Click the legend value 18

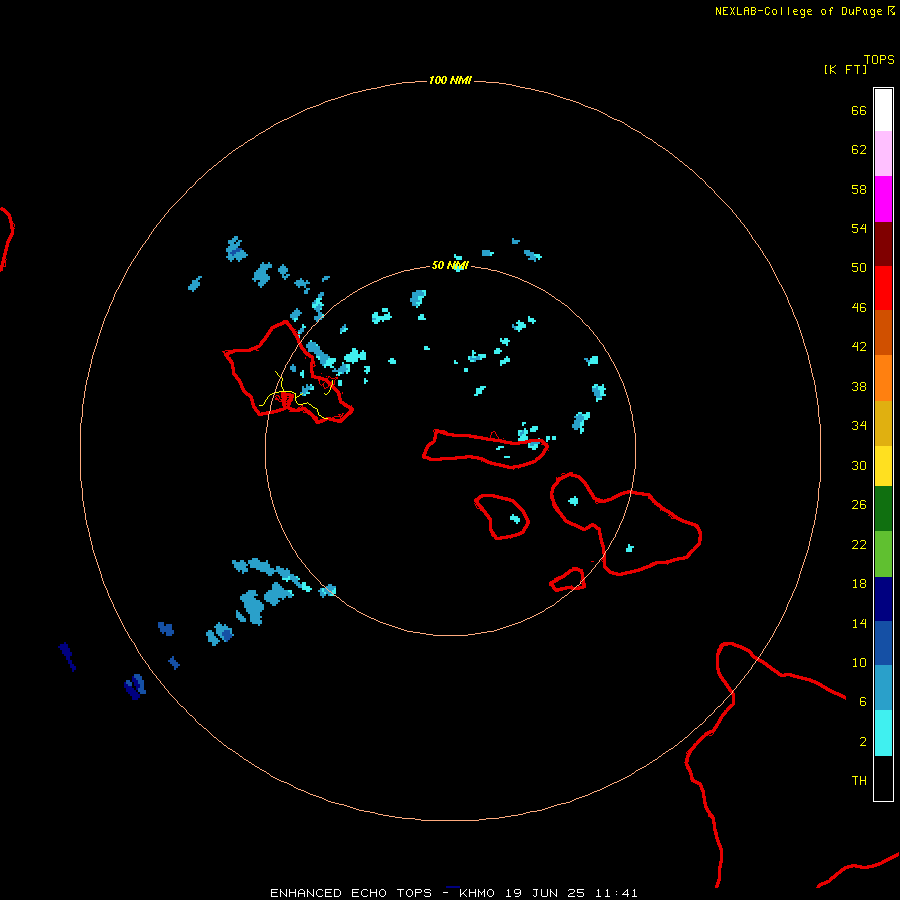[x=859, y=584]
